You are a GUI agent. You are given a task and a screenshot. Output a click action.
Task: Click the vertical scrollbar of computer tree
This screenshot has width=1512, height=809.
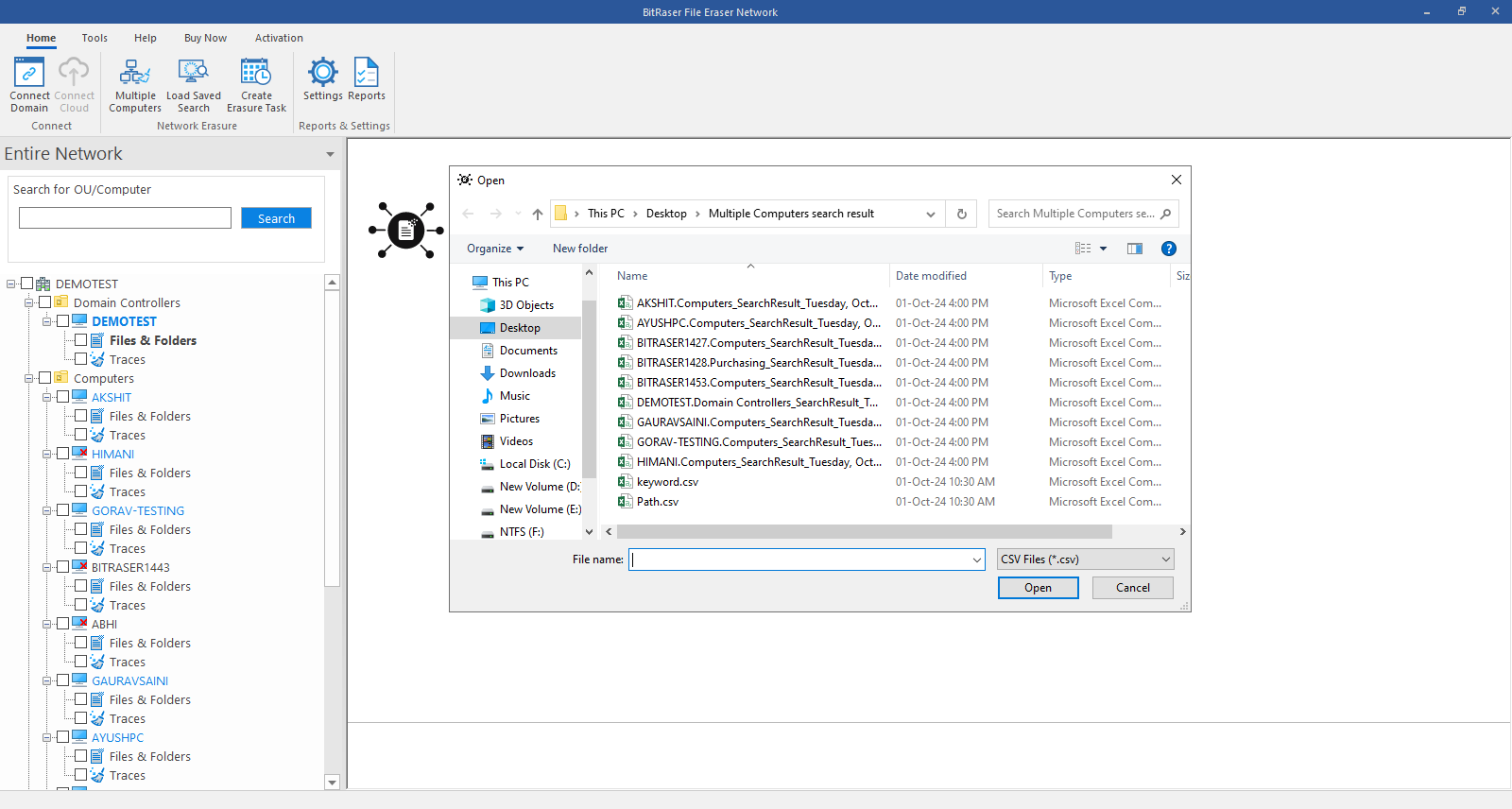332,439
